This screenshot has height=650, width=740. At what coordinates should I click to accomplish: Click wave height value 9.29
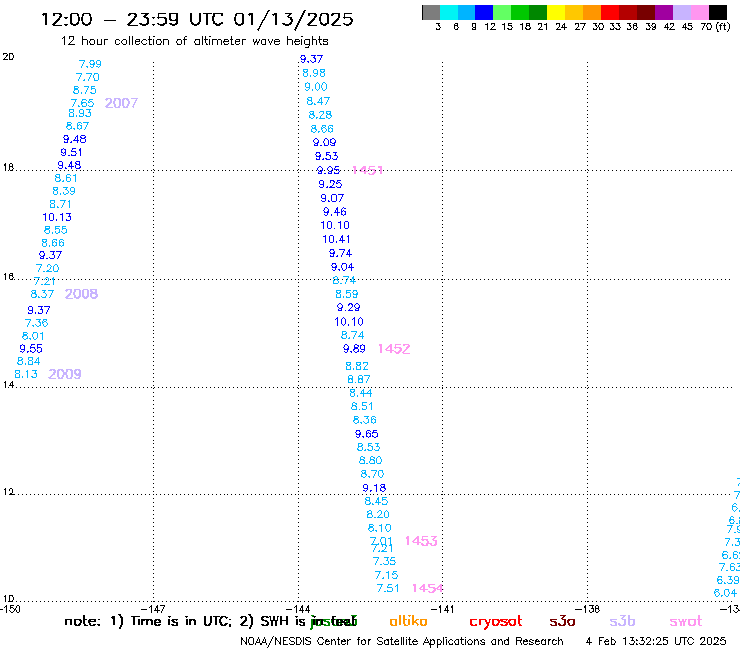[x=349, y=307]
